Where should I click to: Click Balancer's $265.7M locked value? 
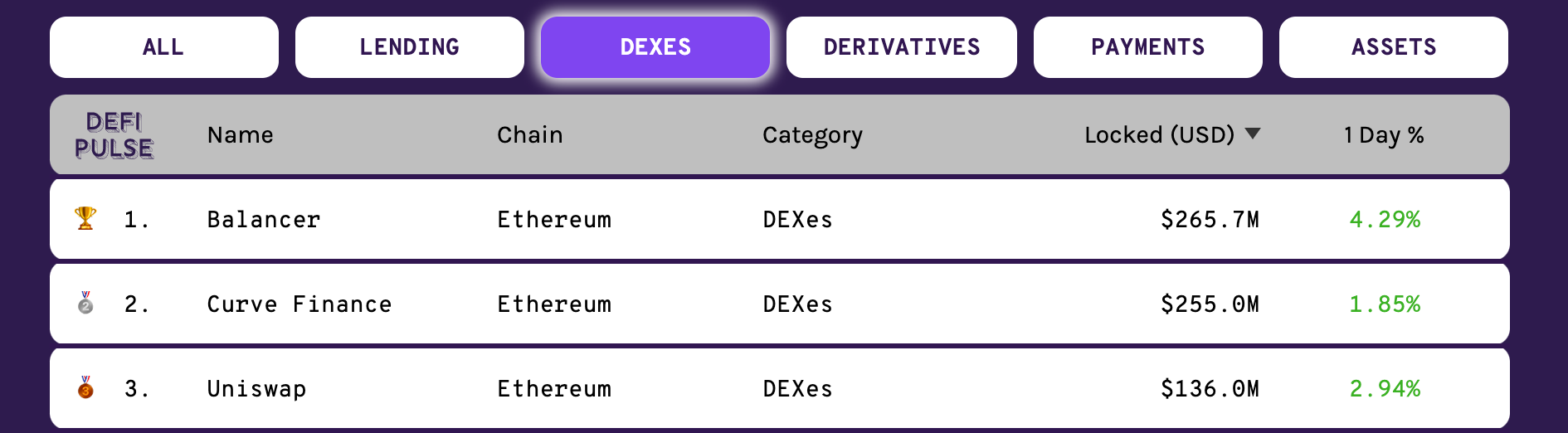click(1210, 220)
